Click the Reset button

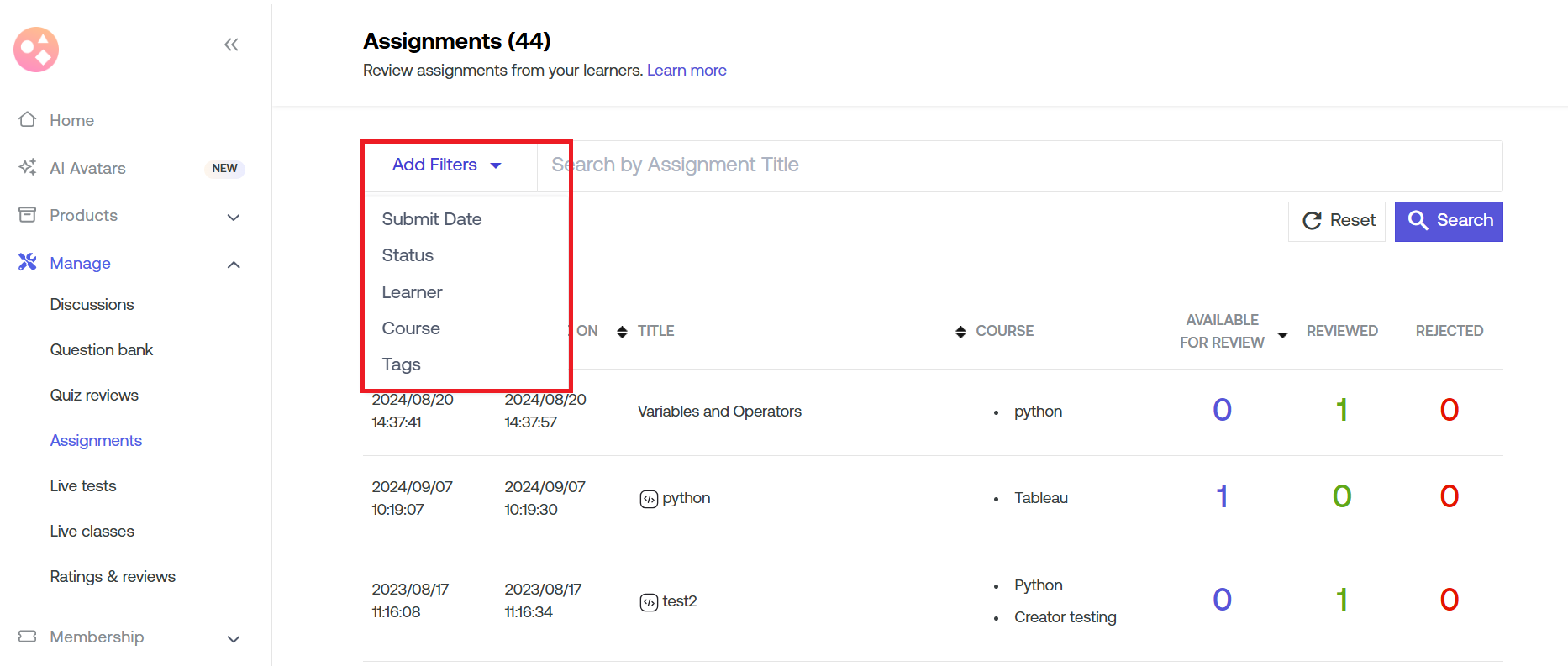click(1337, 221)
